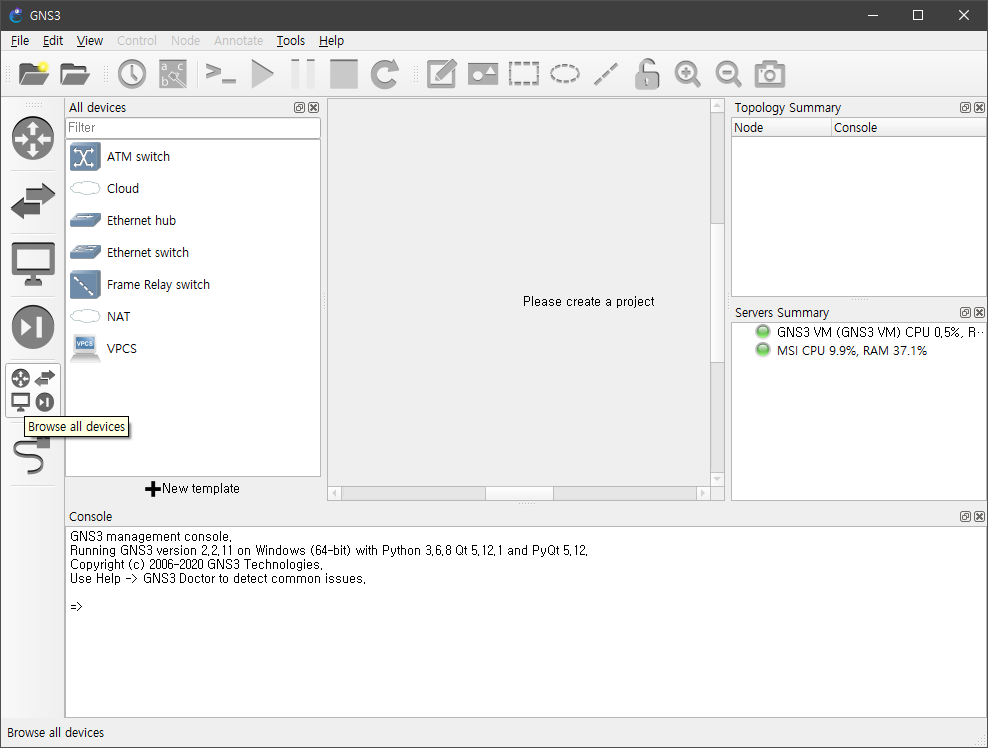Close the Topology Summary panel
This screenshot has width=988, height=748.
point(979,108)
